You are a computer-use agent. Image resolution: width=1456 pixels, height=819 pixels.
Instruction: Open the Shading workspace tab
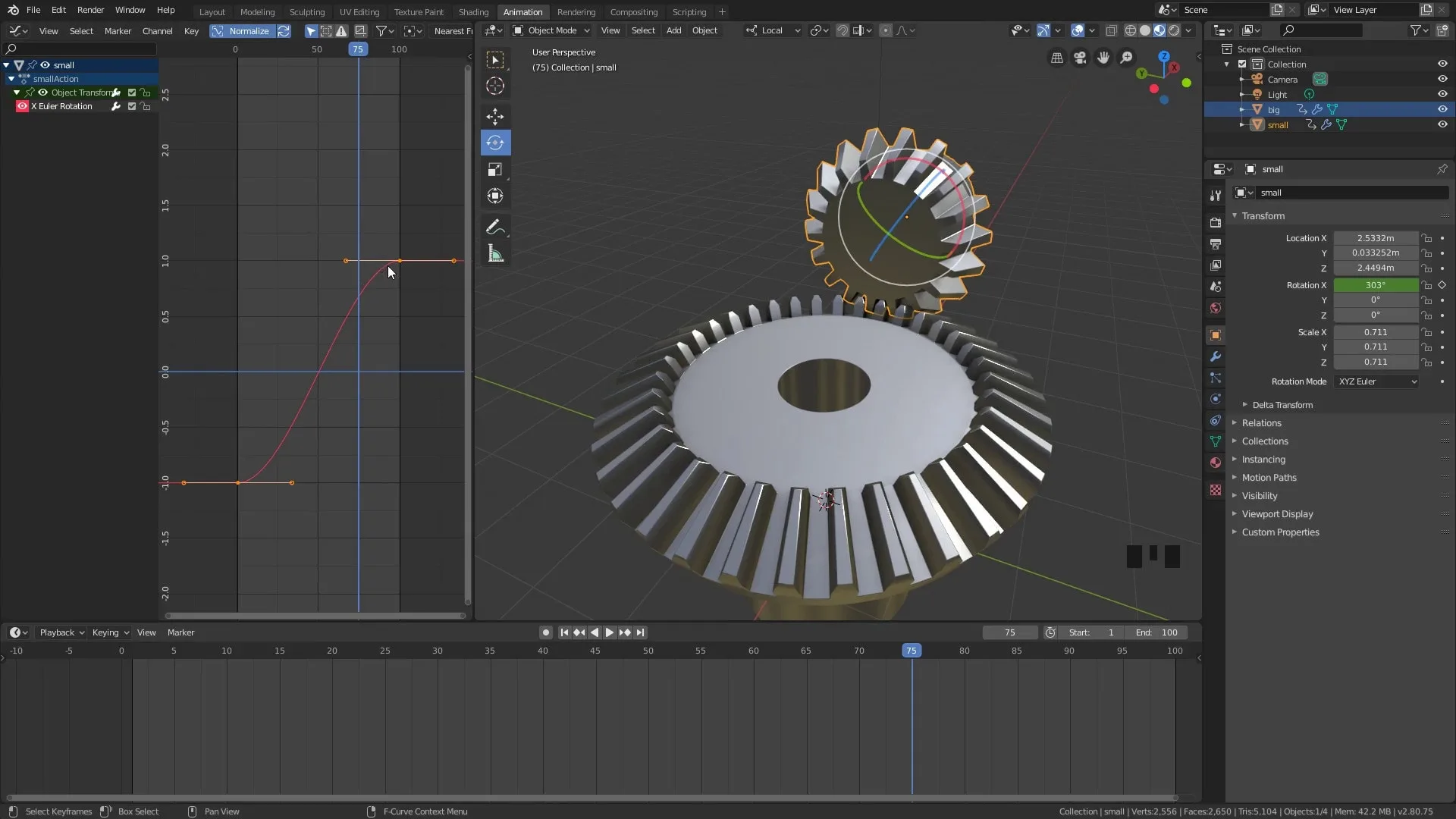pyautogui.click(x=473, y=11)
